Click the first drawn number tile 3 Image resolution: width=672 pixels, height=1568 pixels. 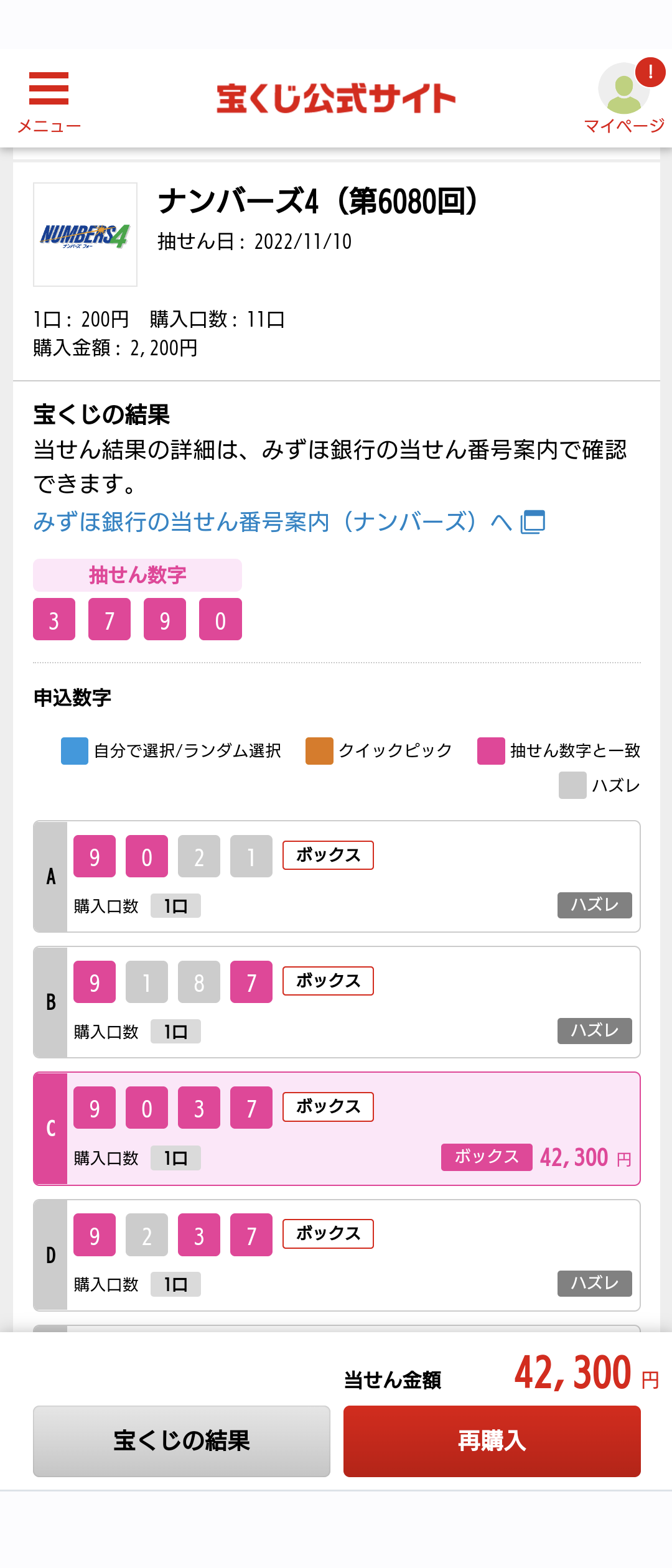[54, 620]
